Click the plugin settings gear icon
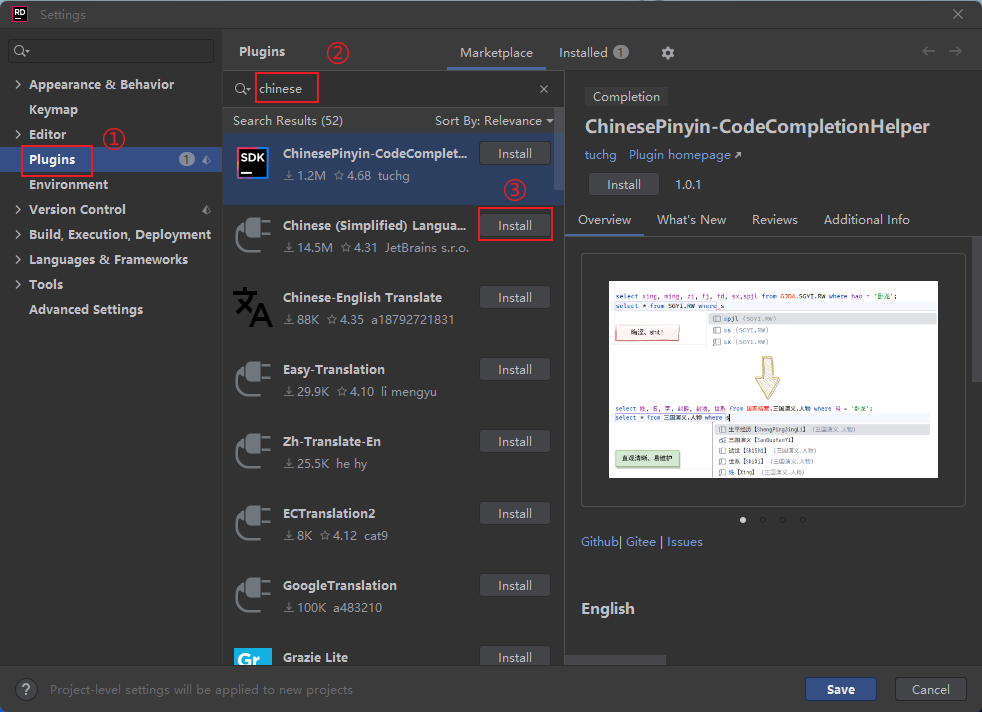Viewport: 982px width, 712px height. coord(668,53)
